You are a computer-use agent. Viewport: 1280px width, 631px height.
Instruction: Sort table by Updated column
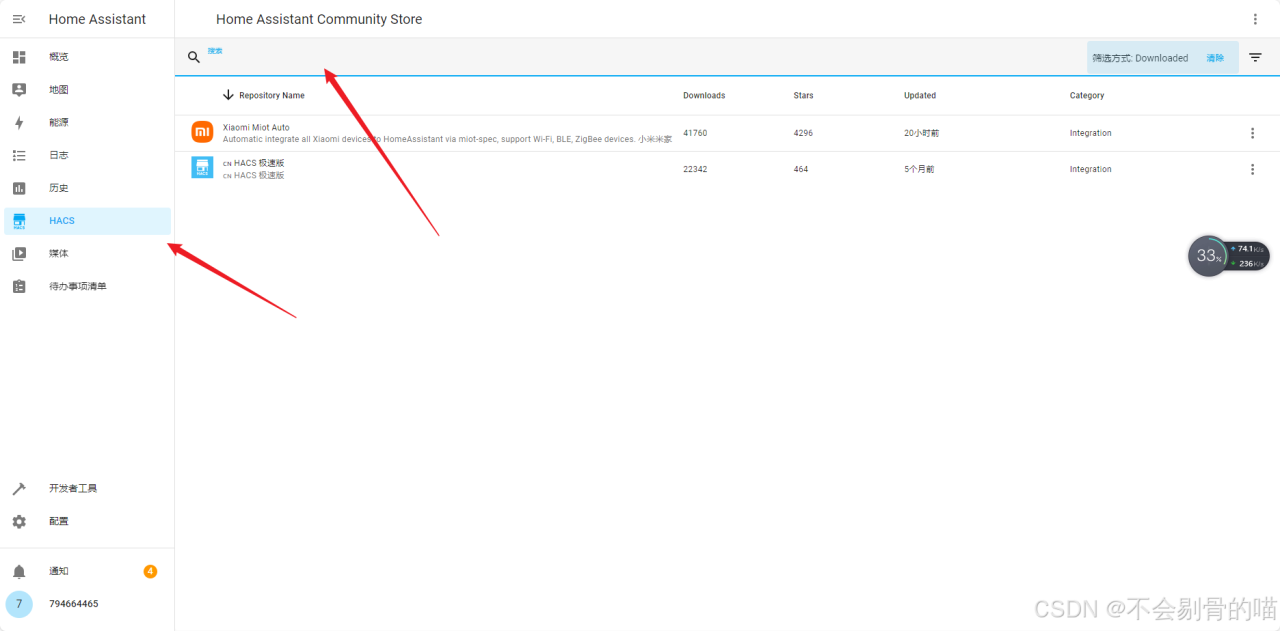tap(920, 96)
